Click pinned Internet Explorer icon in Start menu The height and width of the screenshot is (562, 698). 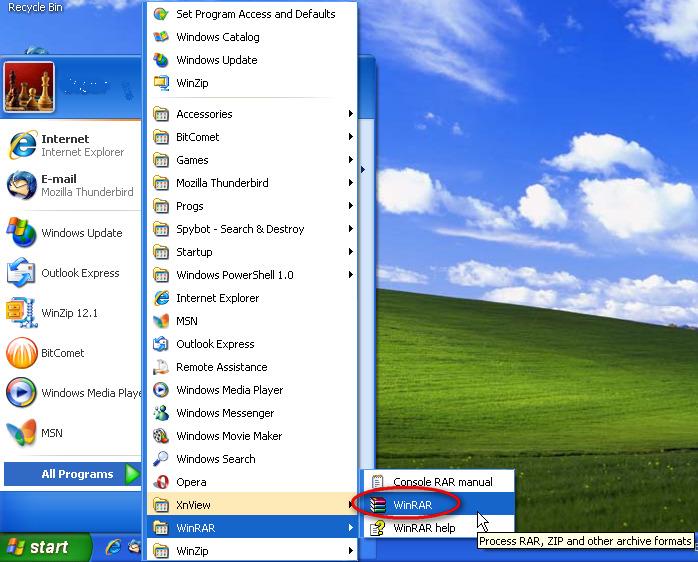click(x=22, y=145)
